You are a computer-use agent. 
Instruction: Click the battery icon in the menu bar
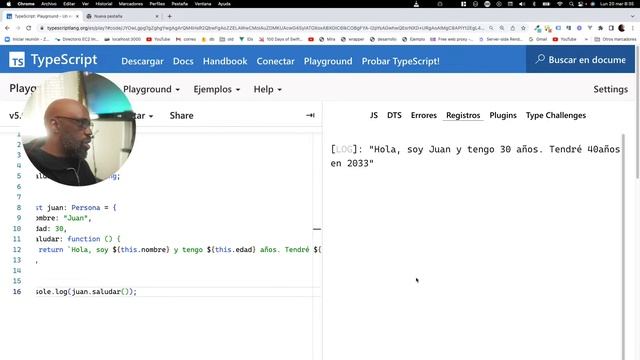pos(546,4)
